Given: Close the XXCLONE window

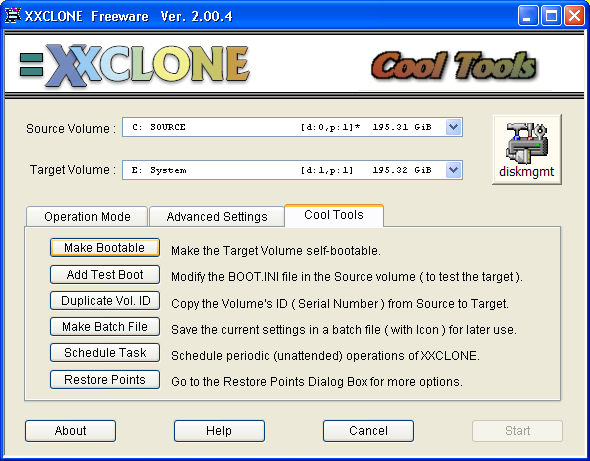Looking at the screenshot, I should pos(575,16).
